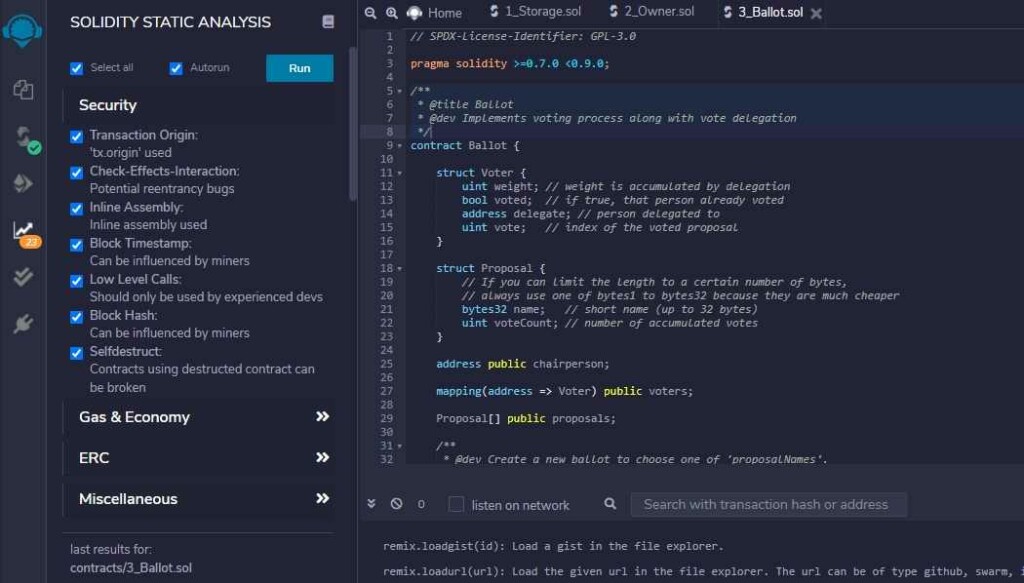Fold struct Proposal at line 18

point(400,268)
